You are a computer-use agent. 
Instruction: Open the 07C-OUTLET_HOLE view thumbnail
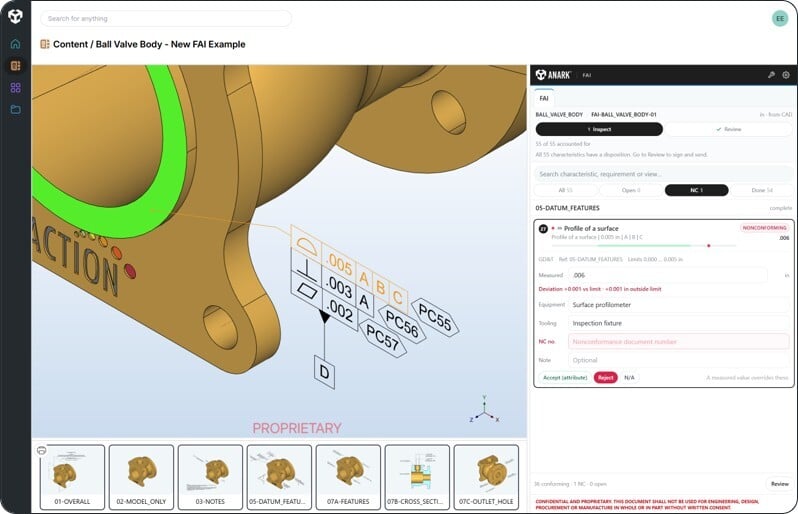click(x=486, y=477)
